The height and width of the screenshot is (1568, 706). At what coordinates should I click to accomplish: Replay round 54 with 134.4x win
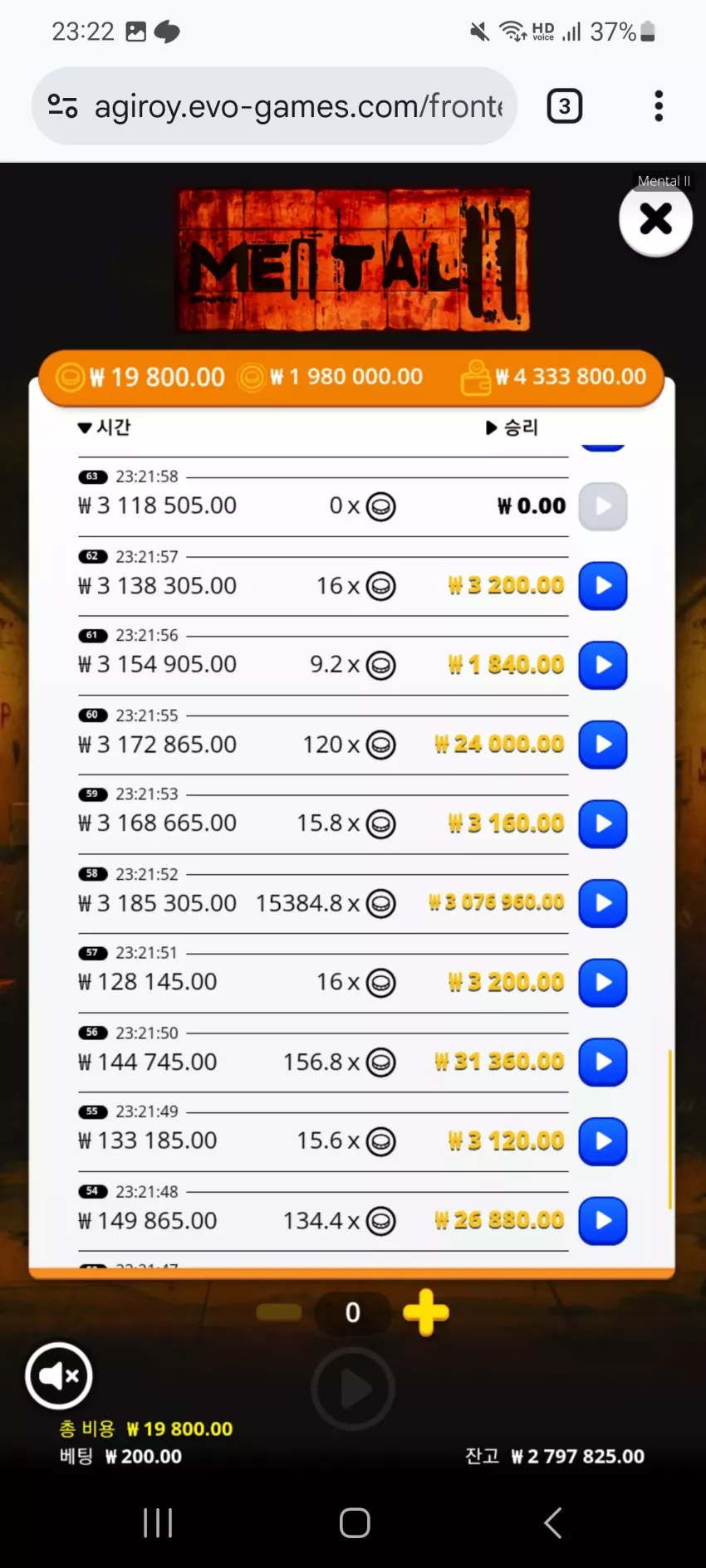tap(602, 1221)
